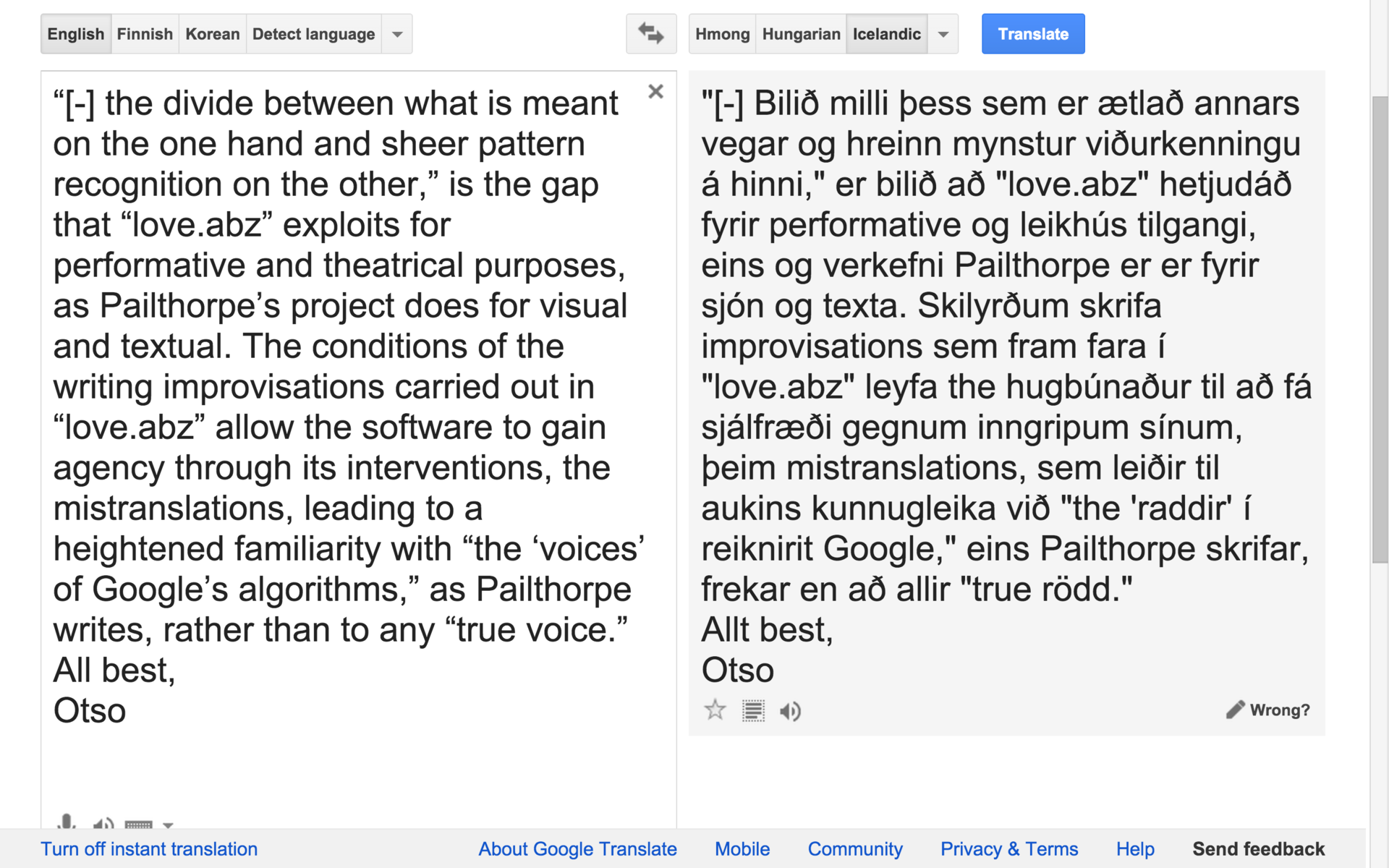Select Finnish as source language
Image resolution: width=1389 pixels, height=868 pixels.
pyautogui.click(x=145, y=34)
